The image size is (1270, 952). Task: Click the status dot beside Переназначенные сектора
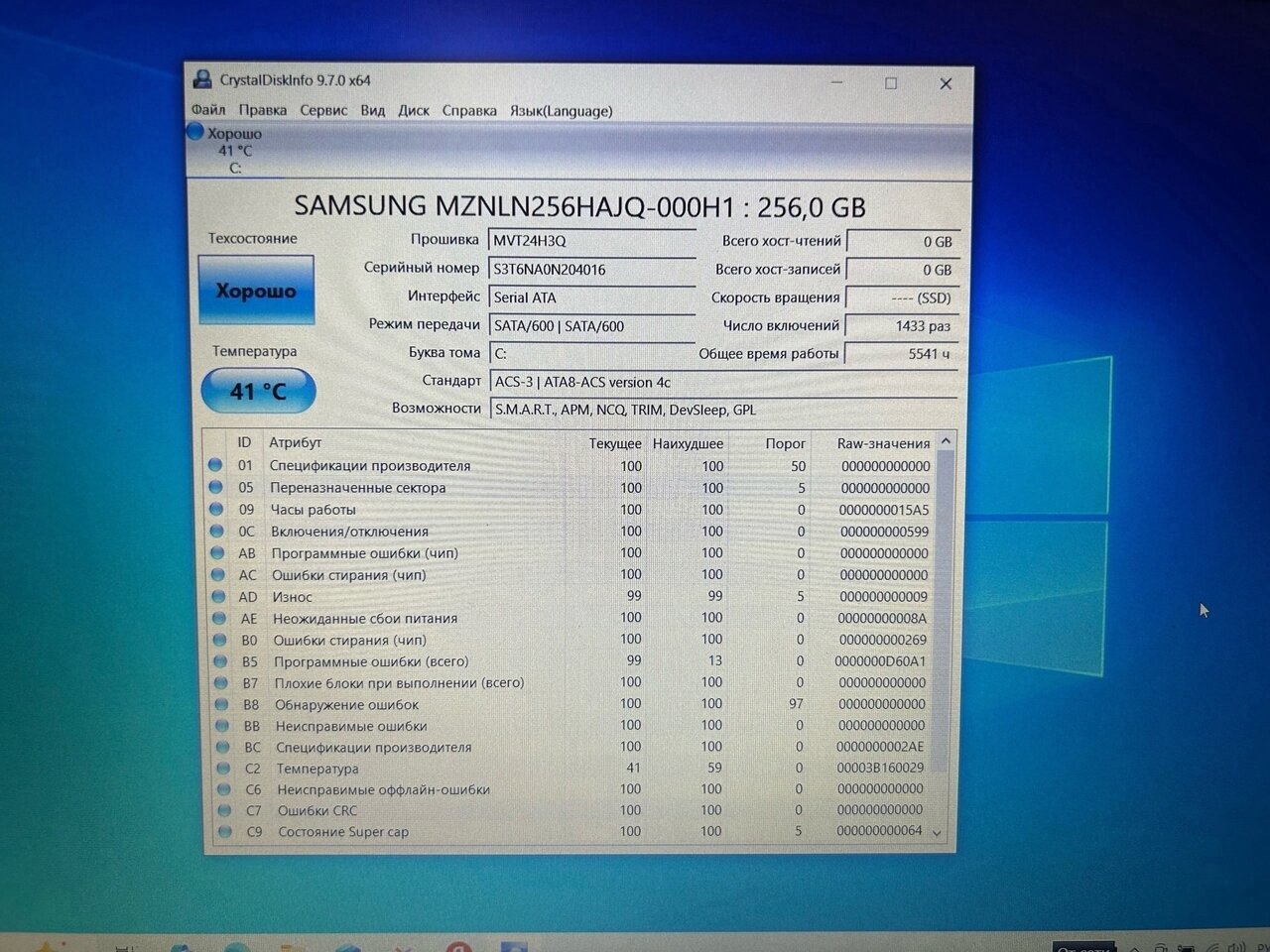tap(215, 487)
